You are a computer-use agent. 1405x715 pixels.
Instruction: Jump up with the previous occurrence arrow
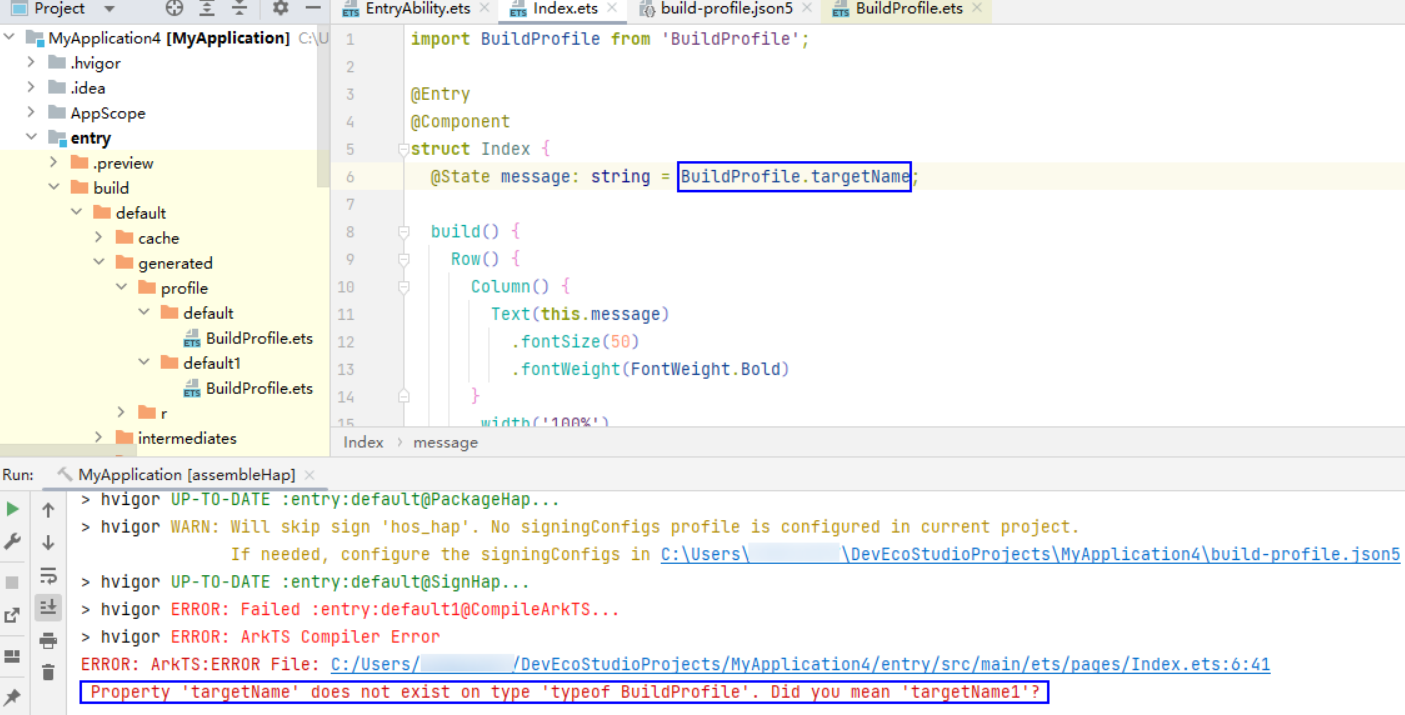[47, 510]
